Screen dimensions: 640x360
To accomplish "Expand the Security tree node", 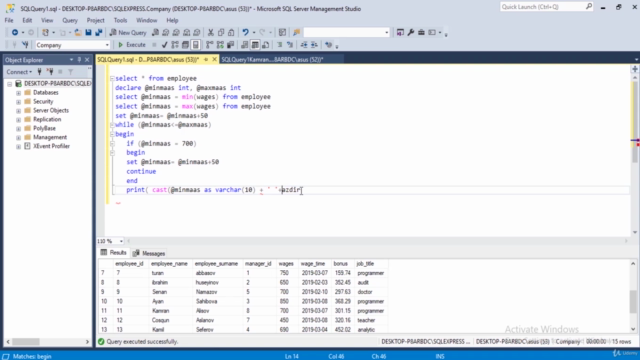I will point(18,102).
